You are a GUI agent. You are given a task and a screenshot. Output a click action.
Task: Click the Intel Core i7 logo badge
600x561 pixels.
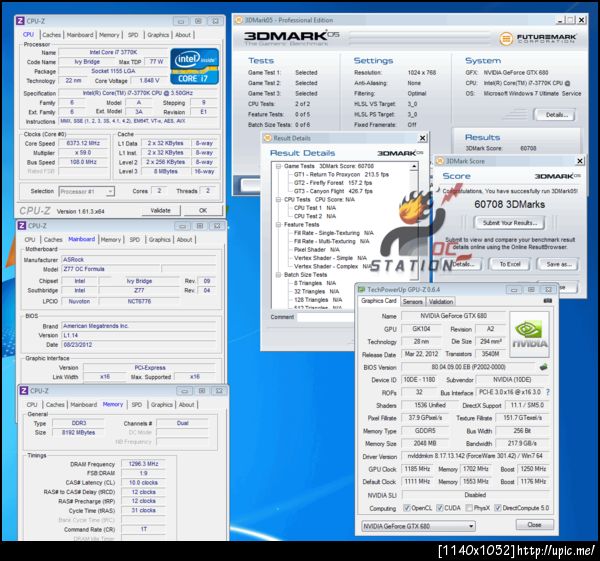194,66
